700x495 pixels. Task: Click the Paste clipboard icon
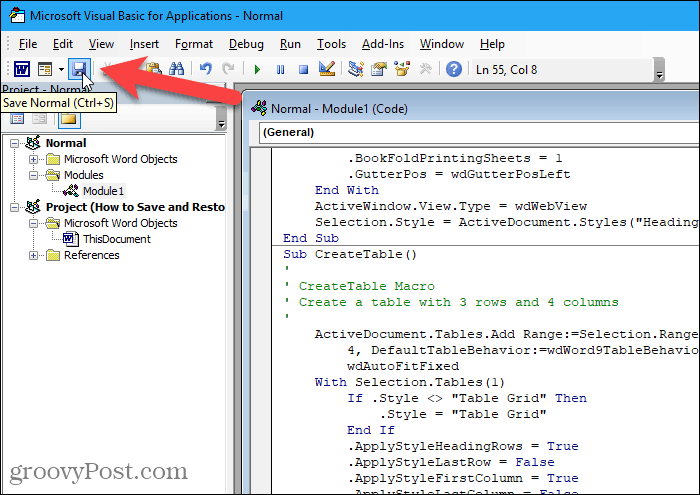(x=154, y=69)
